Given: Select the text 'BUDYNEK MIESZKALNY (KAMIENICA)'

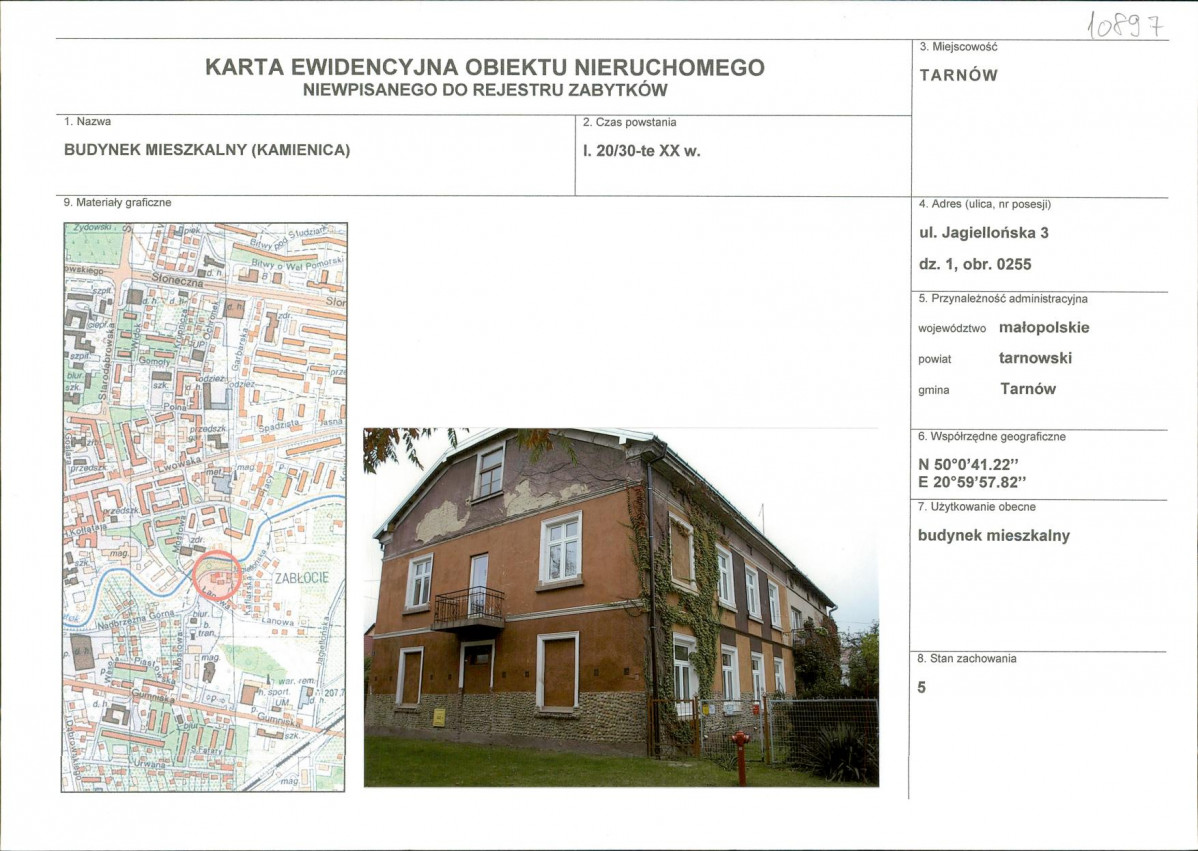Looking at the screenshot, I should [x=207, y=150].
